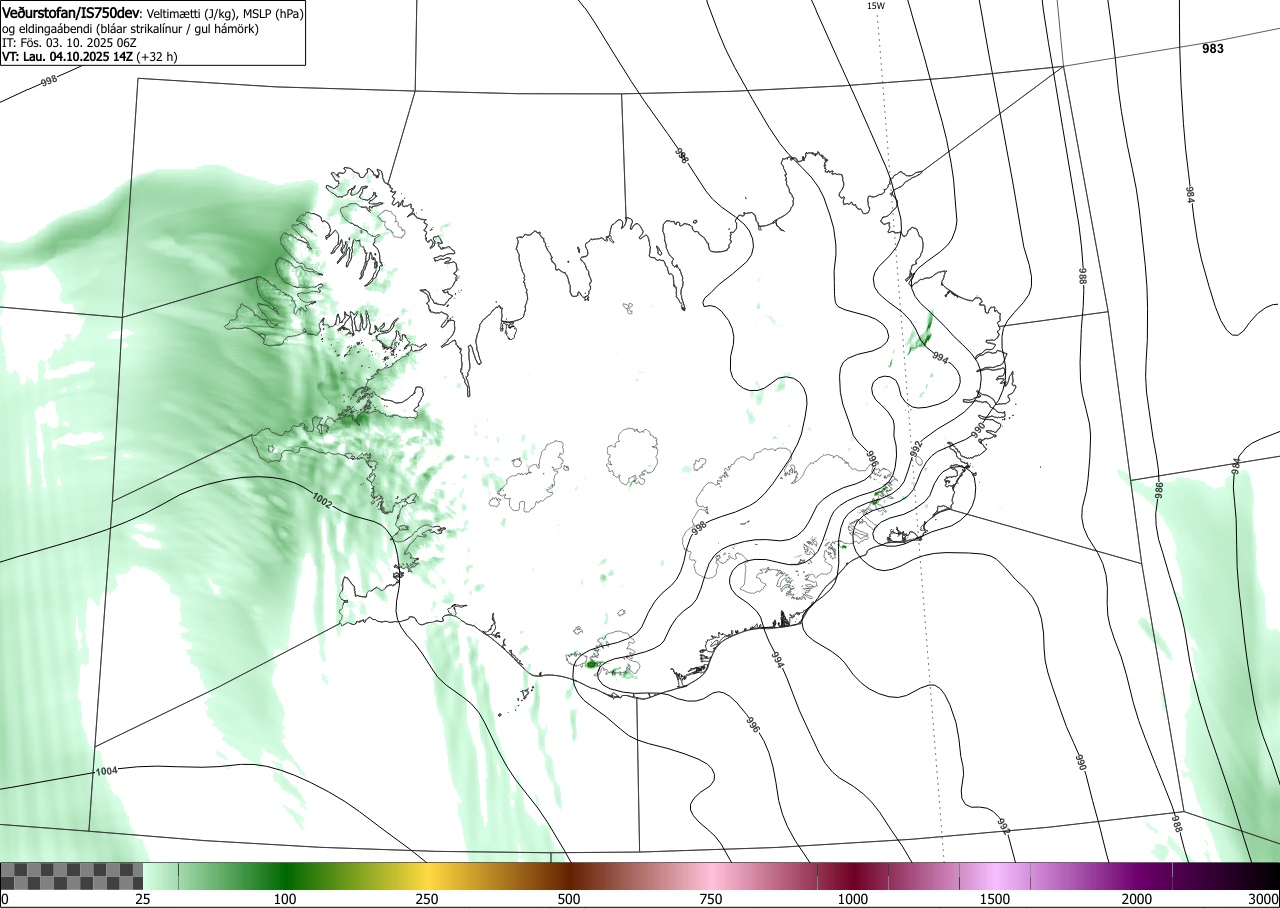
Task: Pick the yellow colorbar area at 250
Action: click(x=427, y=876)
